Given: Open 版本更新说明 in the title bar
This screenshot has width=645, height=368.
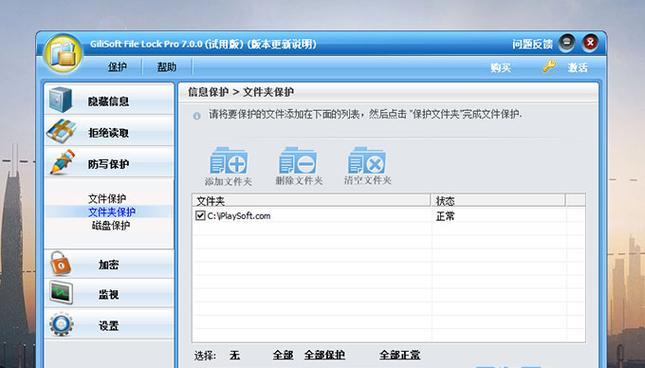Looking at the screenshot, I should (283, 44).
